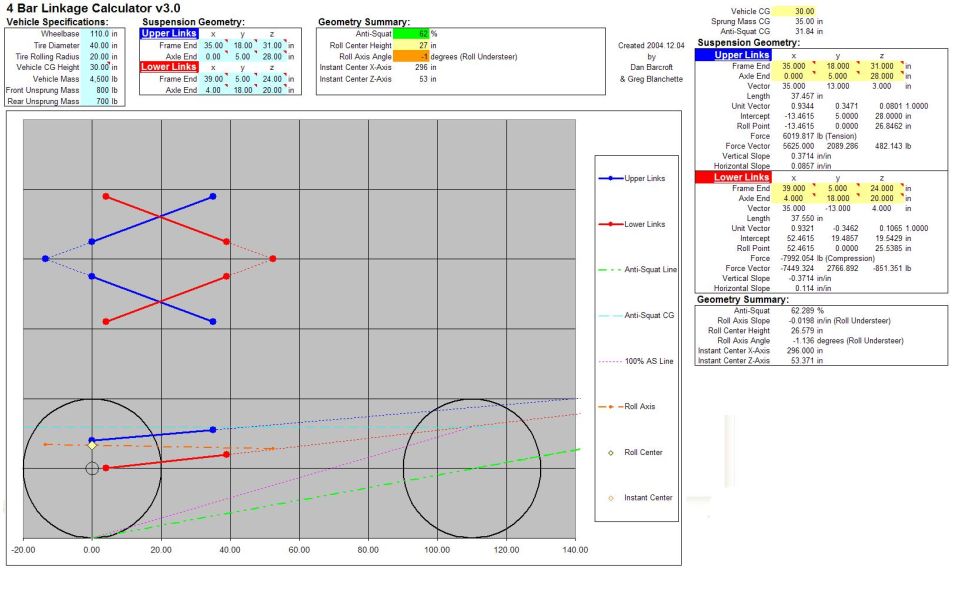Viewport: 960px width, 602px height.
Task: Click the -20.00 x-axis label on chart
Action: 23,550
